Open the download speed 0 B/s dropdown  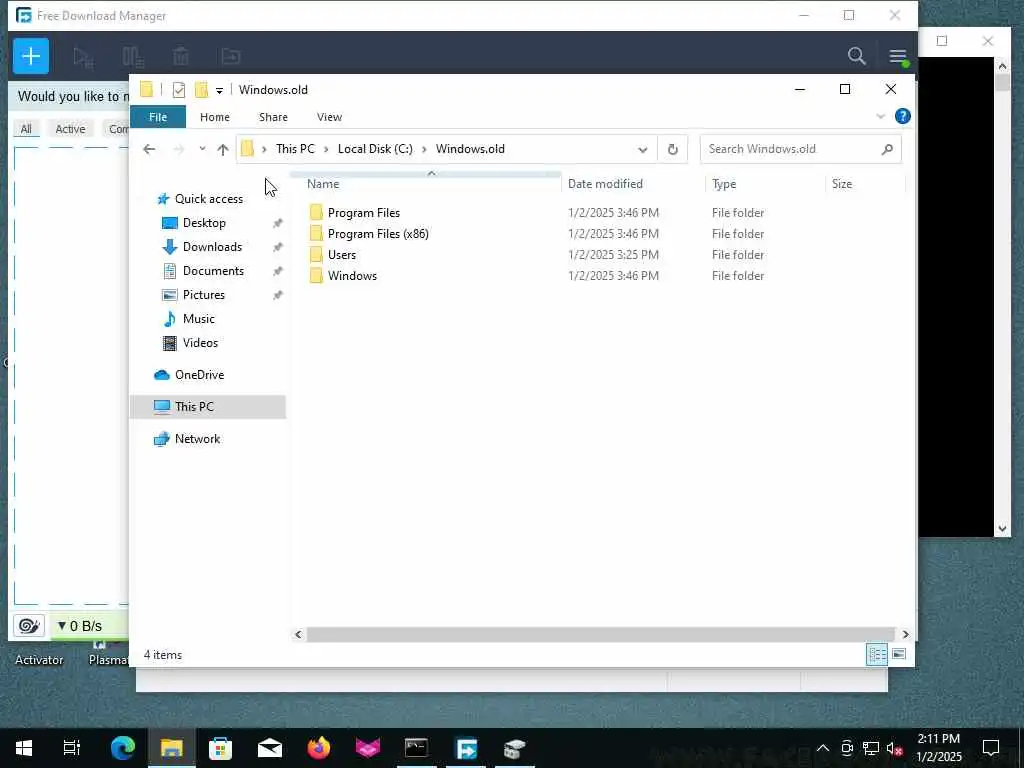pos(79,626)
